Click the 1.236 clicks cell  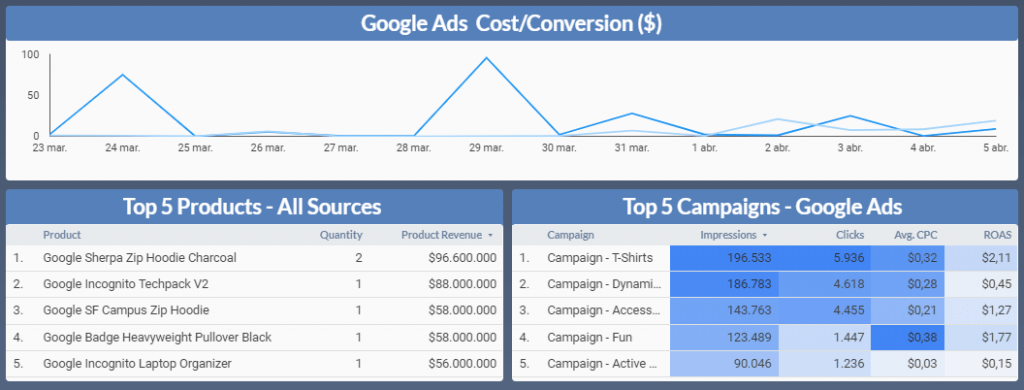(x=825, y=363)
